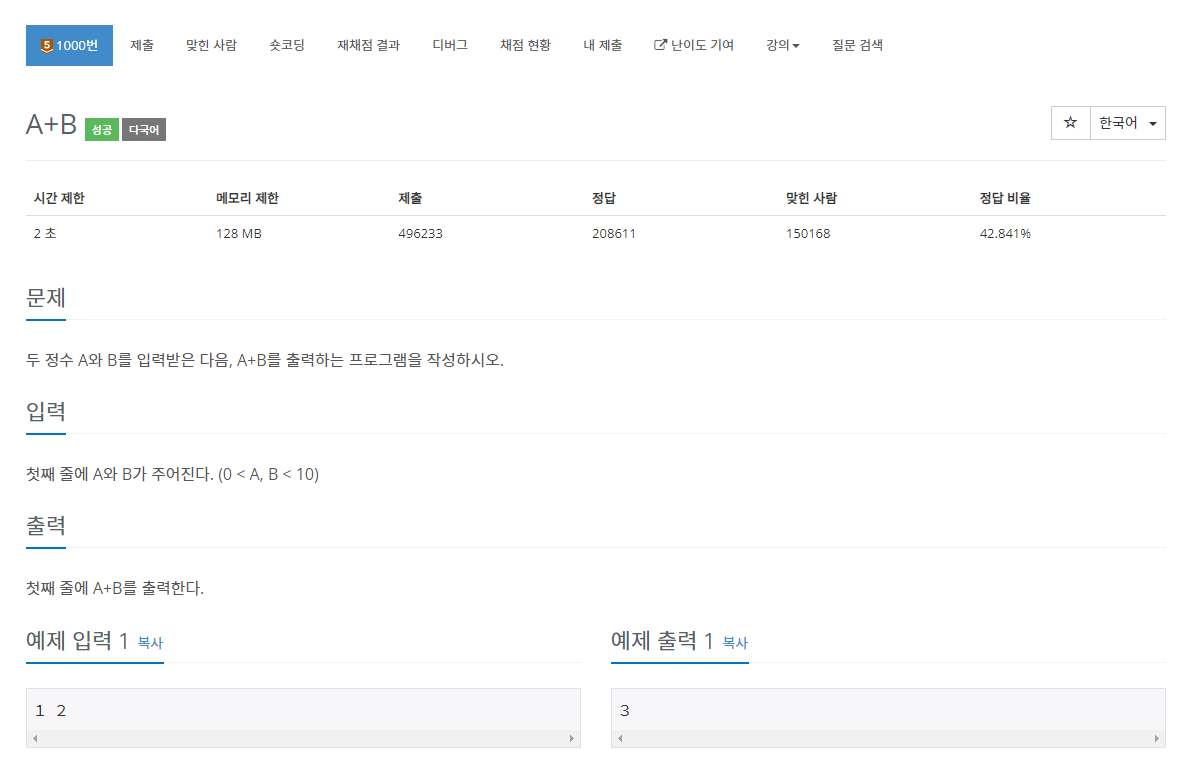Open the 한국어 language dropdown
The width and height of the screenshot is (1190, 775).
(x=1127, y=122)
